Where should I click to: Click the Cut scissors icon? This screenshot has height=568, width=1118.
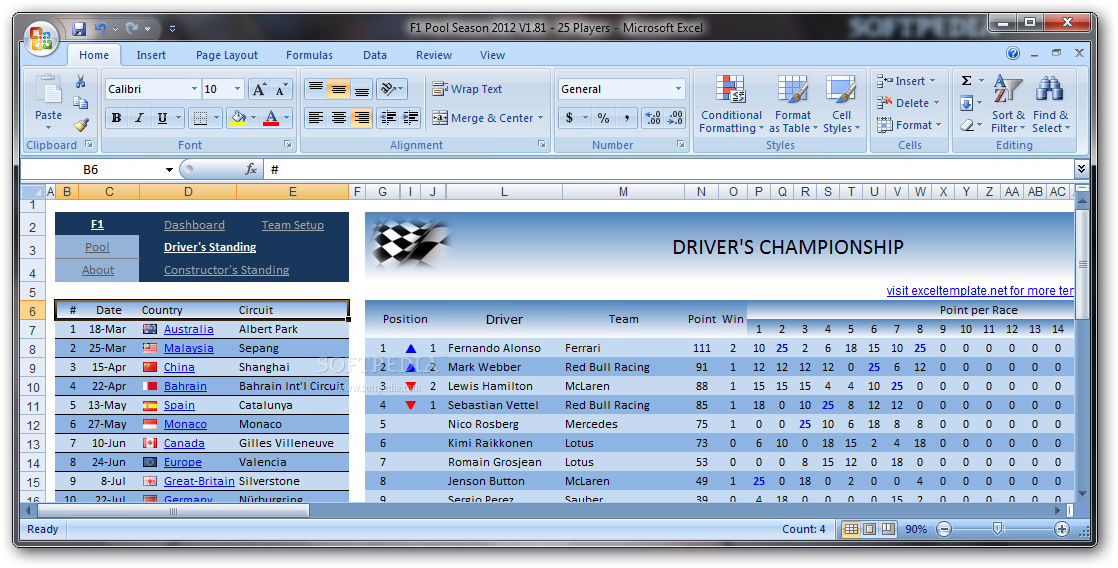coord(81,81)
